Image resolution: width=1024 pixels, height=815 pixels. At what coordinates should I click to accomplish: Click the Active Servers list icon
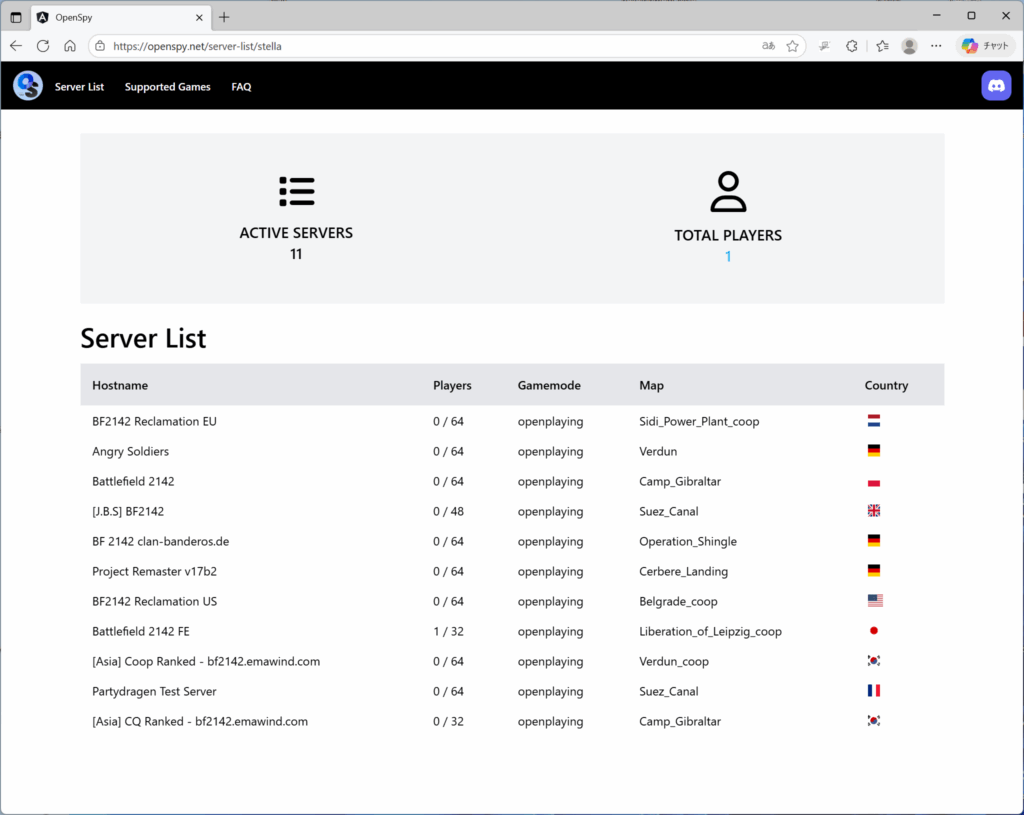[x=296, y=191]
